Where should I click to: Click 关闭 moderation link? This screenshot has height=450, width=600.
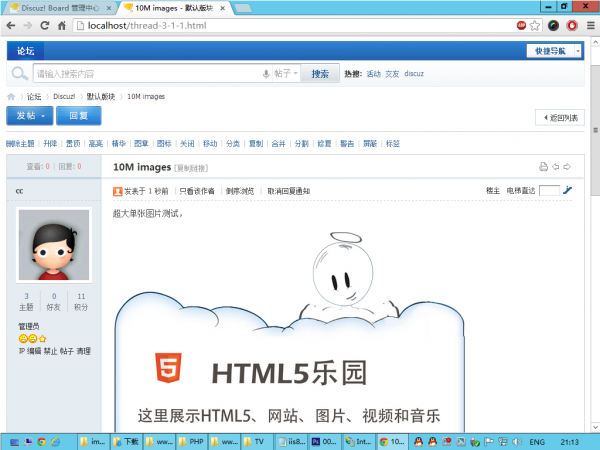pos(187,144)
